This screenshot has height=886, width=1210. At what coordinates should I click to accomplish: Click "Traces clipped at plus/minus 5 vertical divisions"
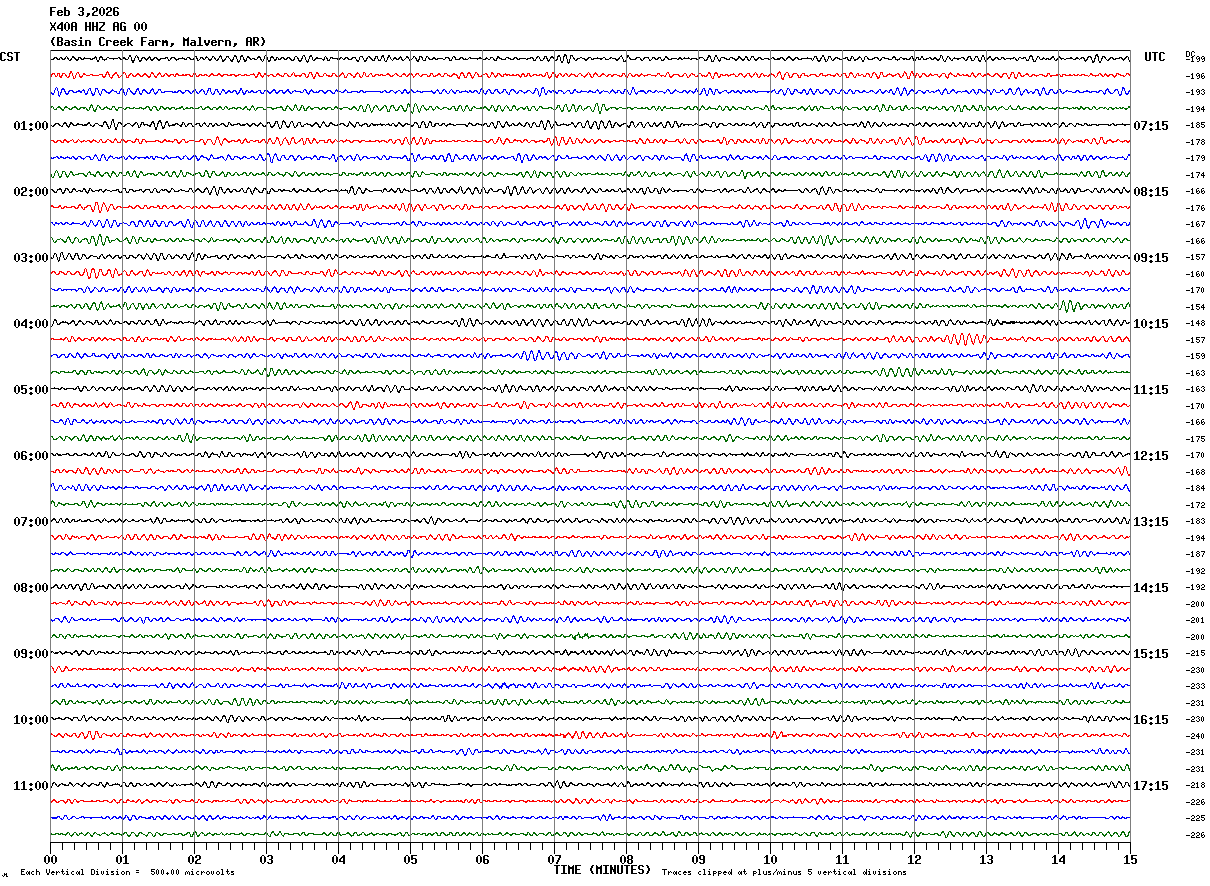pos(784,873)
